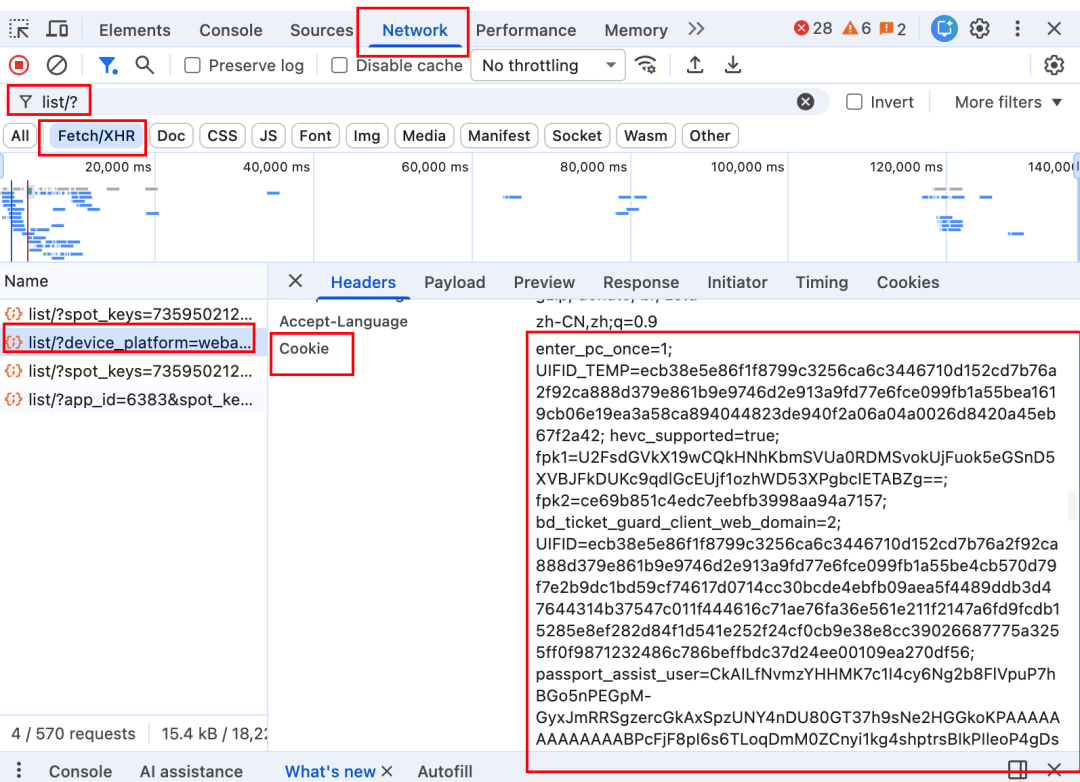
Task: Open the network search magnifier
Action: pyautogui.click(x=145, y=65)
